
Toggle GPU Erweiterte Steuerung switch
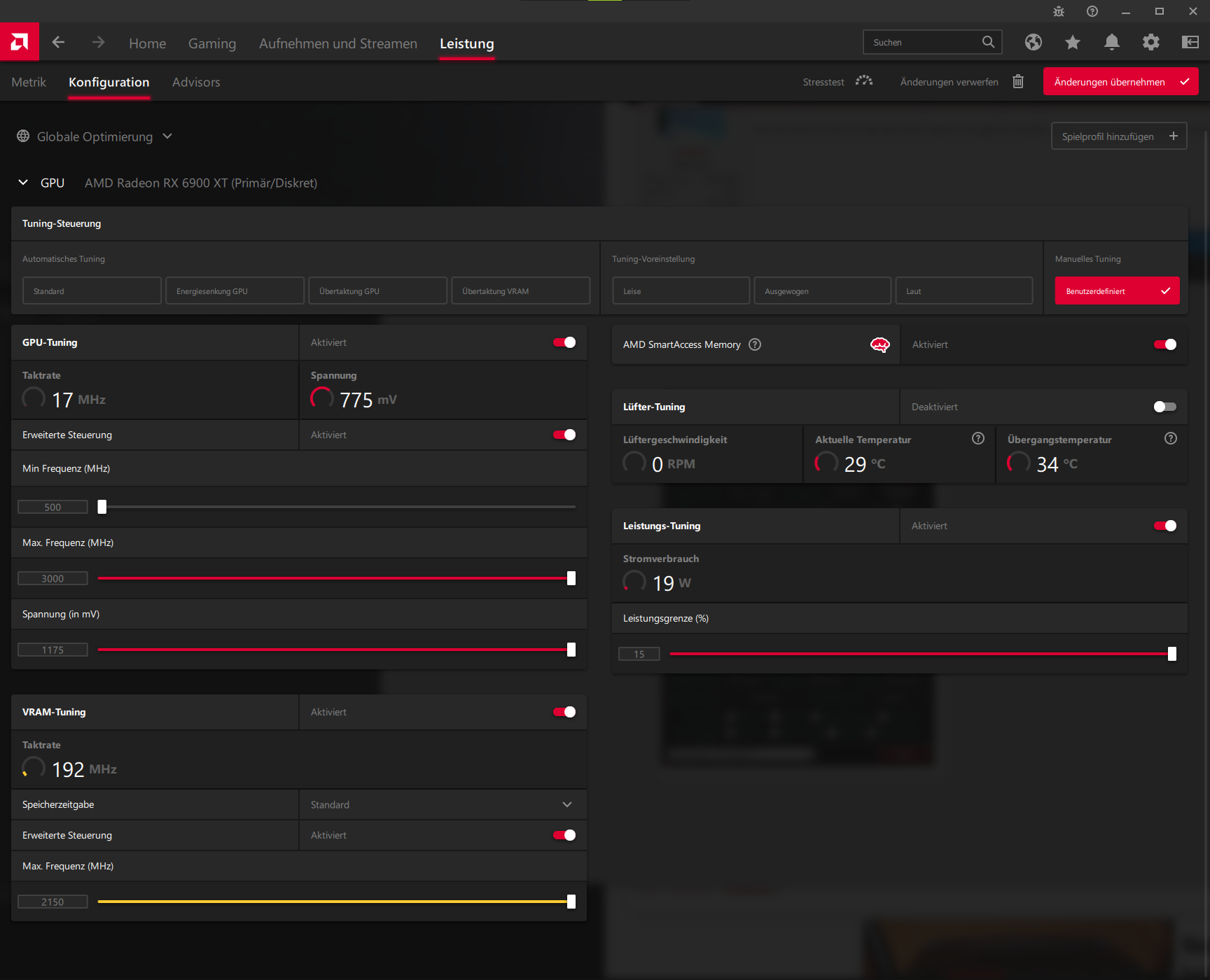click(x=564, y=435)
